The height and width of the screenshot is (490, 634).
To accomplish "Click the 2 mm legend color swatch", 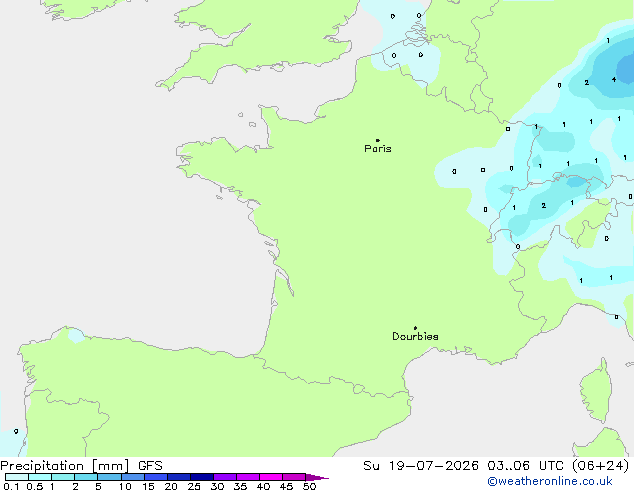I will click(x=86, y=477).
